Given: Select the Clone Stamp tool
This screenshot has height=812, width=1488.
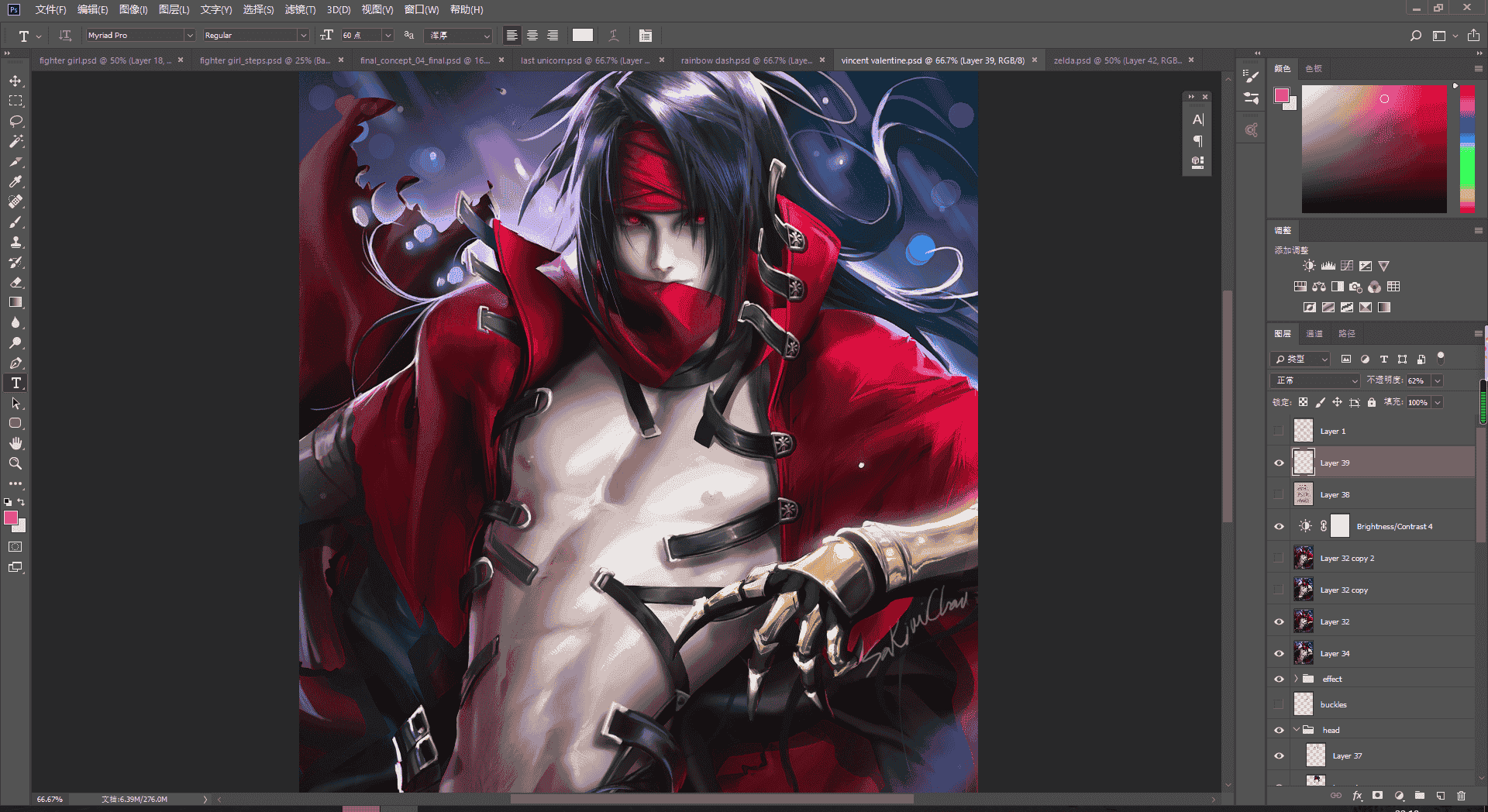Looking at the screenshot, I should [x=15, y=242].
